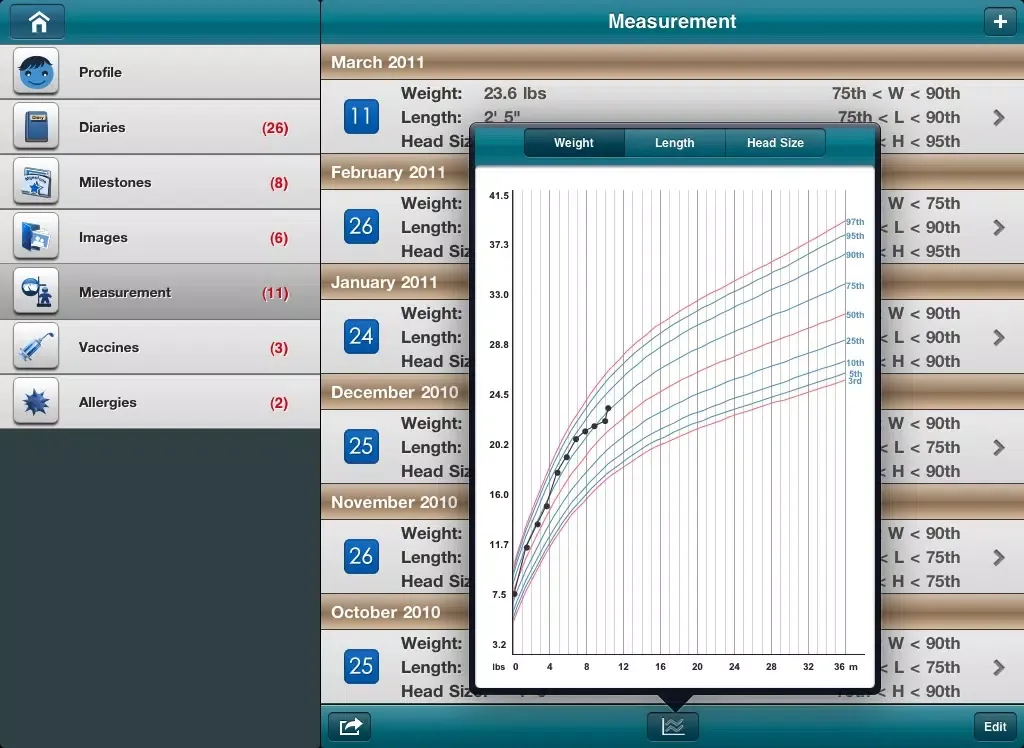Viewport: 1024px width, 748px height.
Task: Select the February 26 date badge
Action: pyautogui.click(x=361, y=227)
